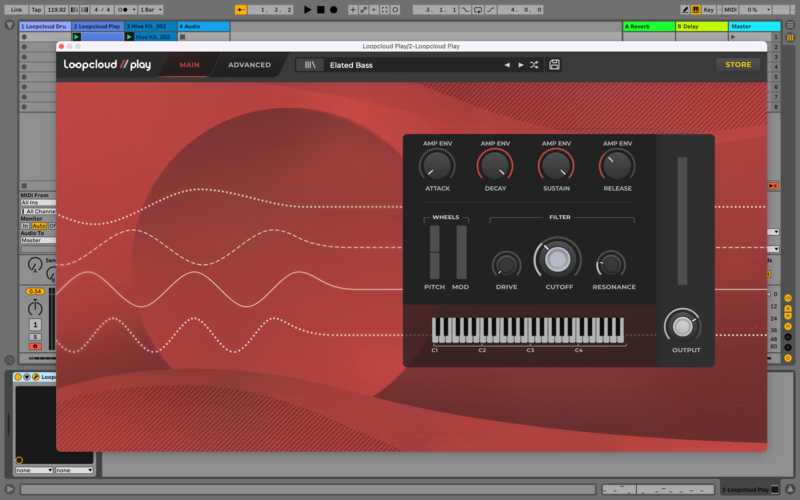Click the Output volume knob
The width and height of the screenshot is (800, 500).
[x=683, y=327]
